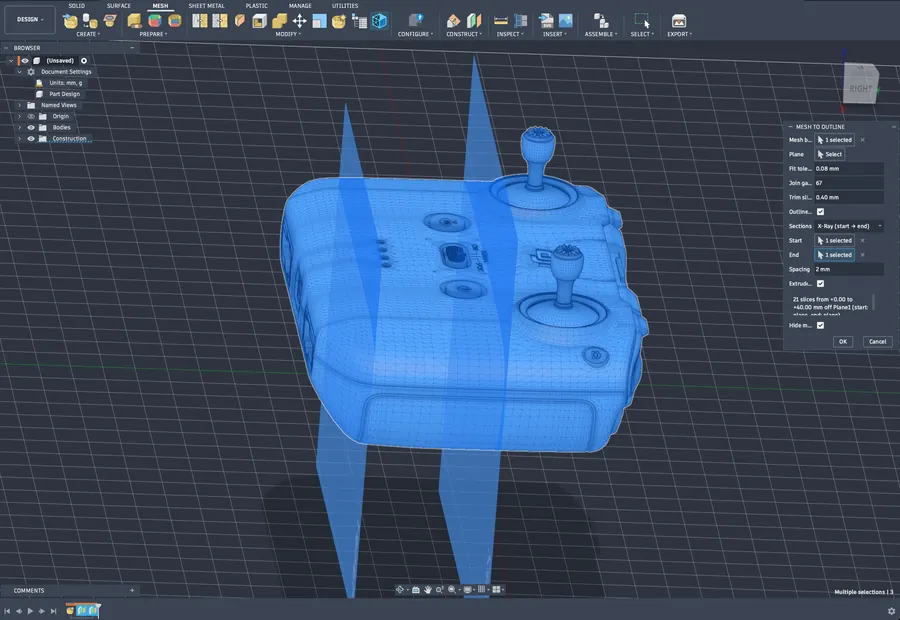Clear the End plane selection with X
This screenshot has width=900, height=620.
tap(863, 255)
